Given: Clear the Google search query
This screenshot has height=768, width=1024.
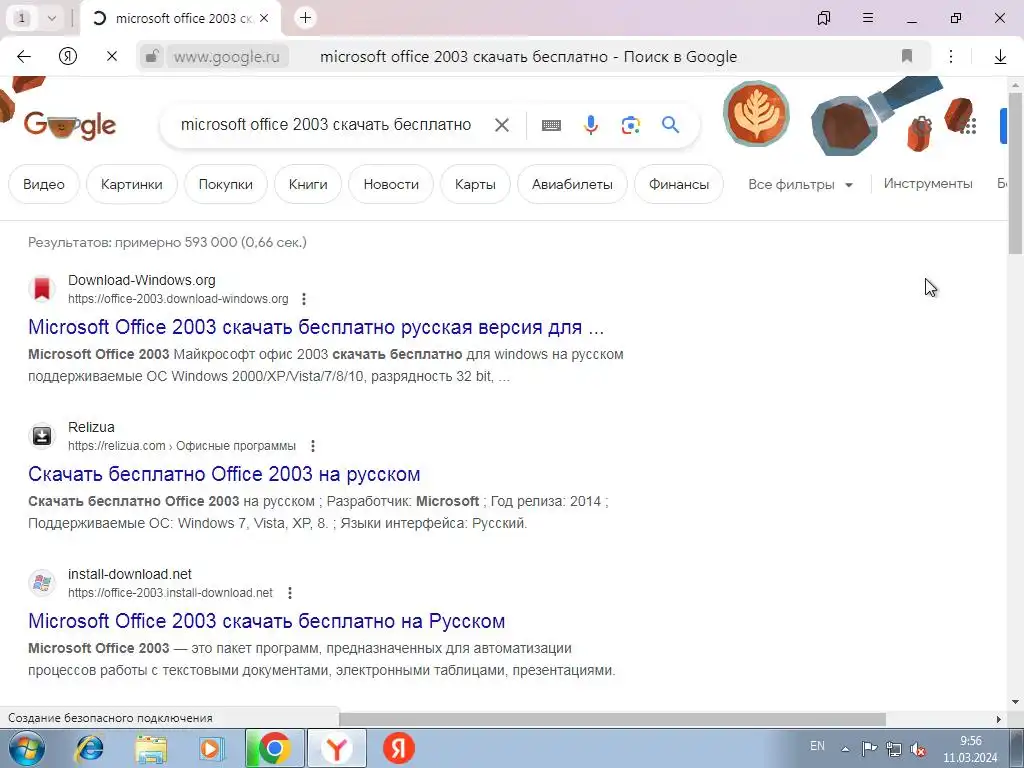Looking at the screenshot, I should tap(502, 125).
